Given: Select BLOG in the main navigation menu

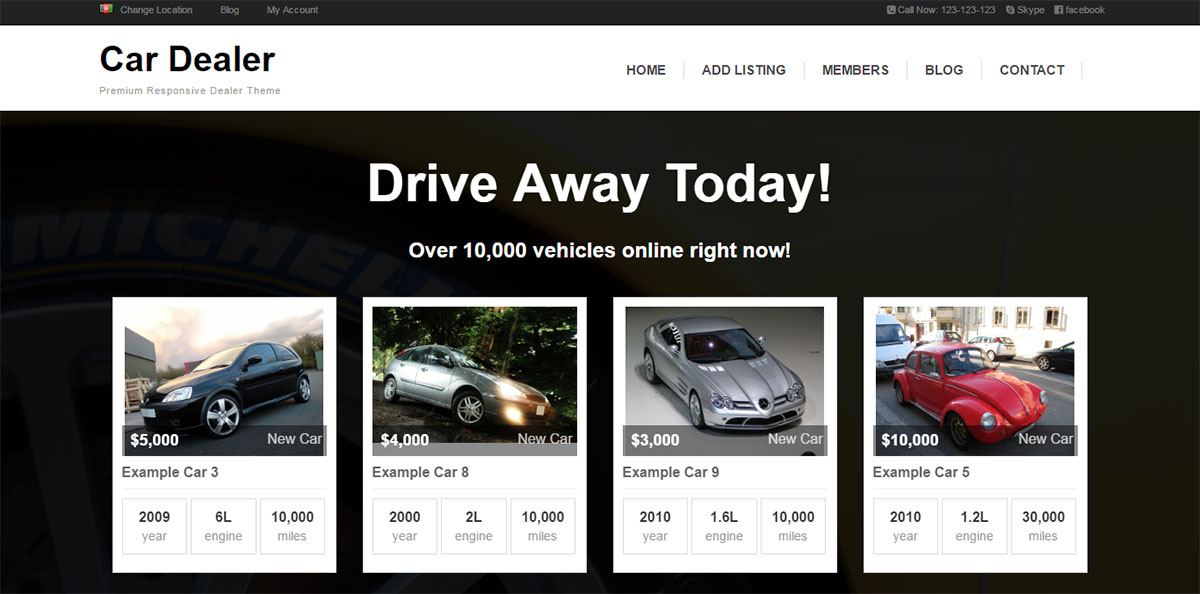Looking at the screenshot, I should (944, 70).
